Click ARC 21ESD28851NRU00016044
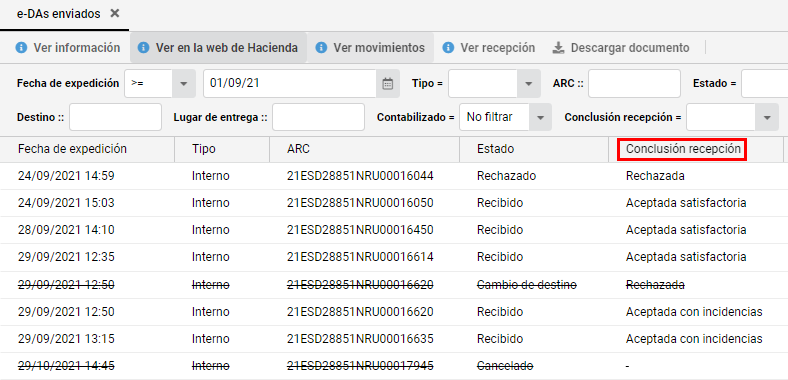 point(360,176)
